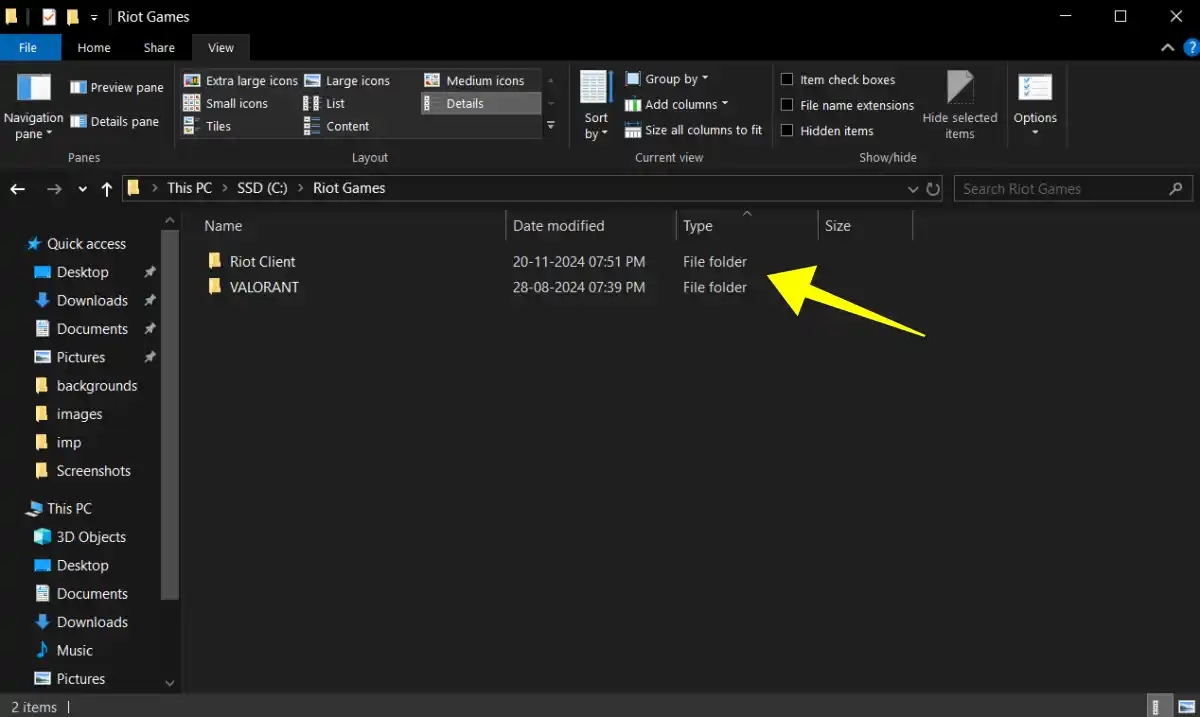Select Small icons layout
1200x717 pixels.
point(236,103)
